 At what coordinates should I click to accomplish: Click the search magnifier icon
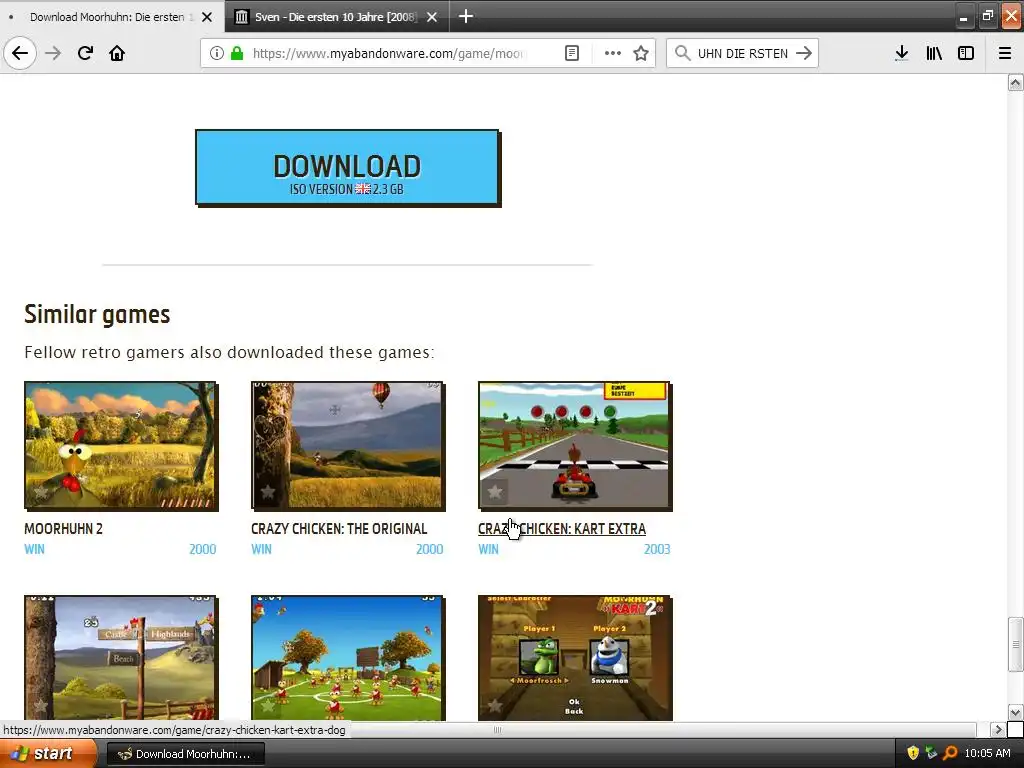pos(682,53)
